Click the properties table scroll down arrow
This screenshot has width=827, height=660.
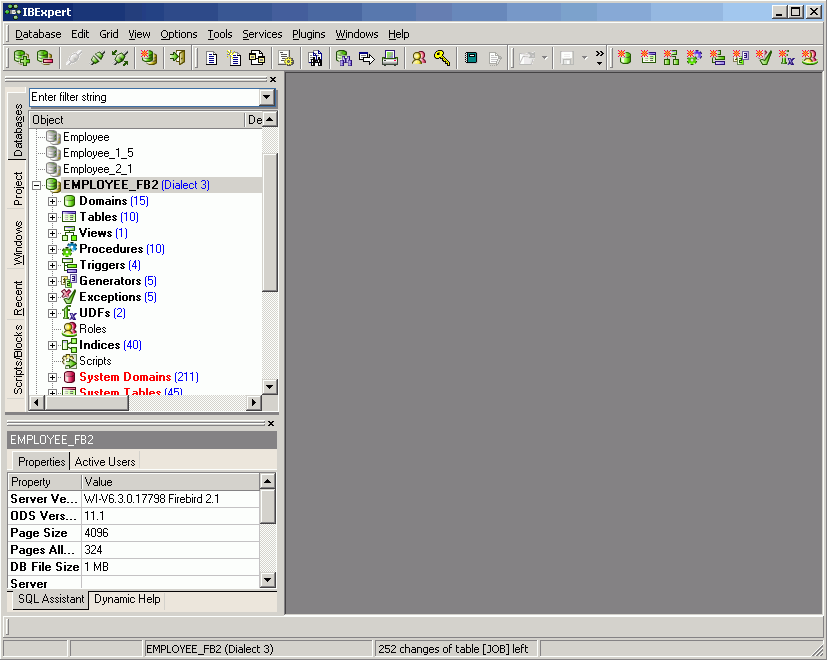coord(267,580)
